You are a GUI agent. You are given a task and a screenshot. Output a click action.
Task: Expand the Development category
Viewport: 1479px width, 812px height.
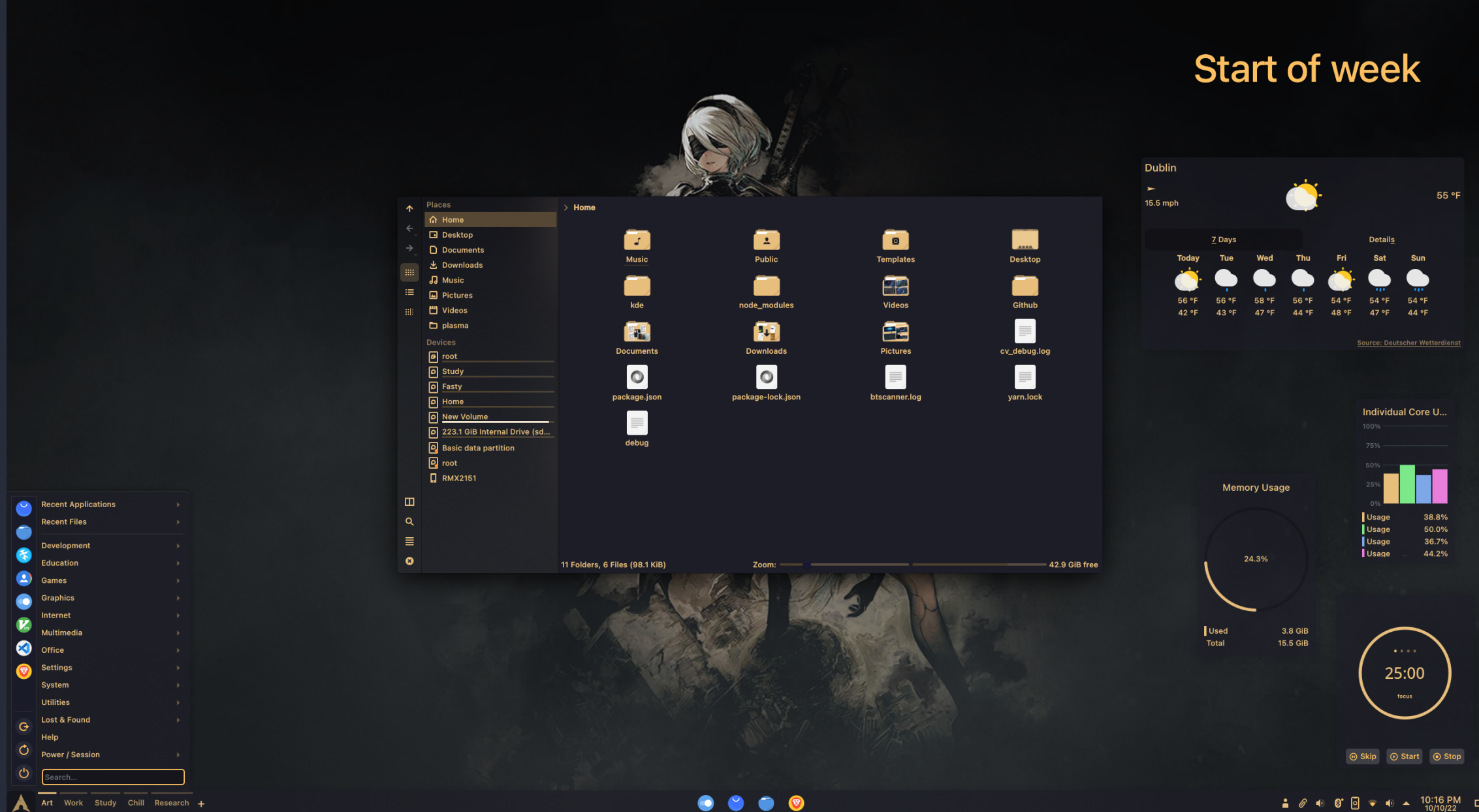point(111,546)
